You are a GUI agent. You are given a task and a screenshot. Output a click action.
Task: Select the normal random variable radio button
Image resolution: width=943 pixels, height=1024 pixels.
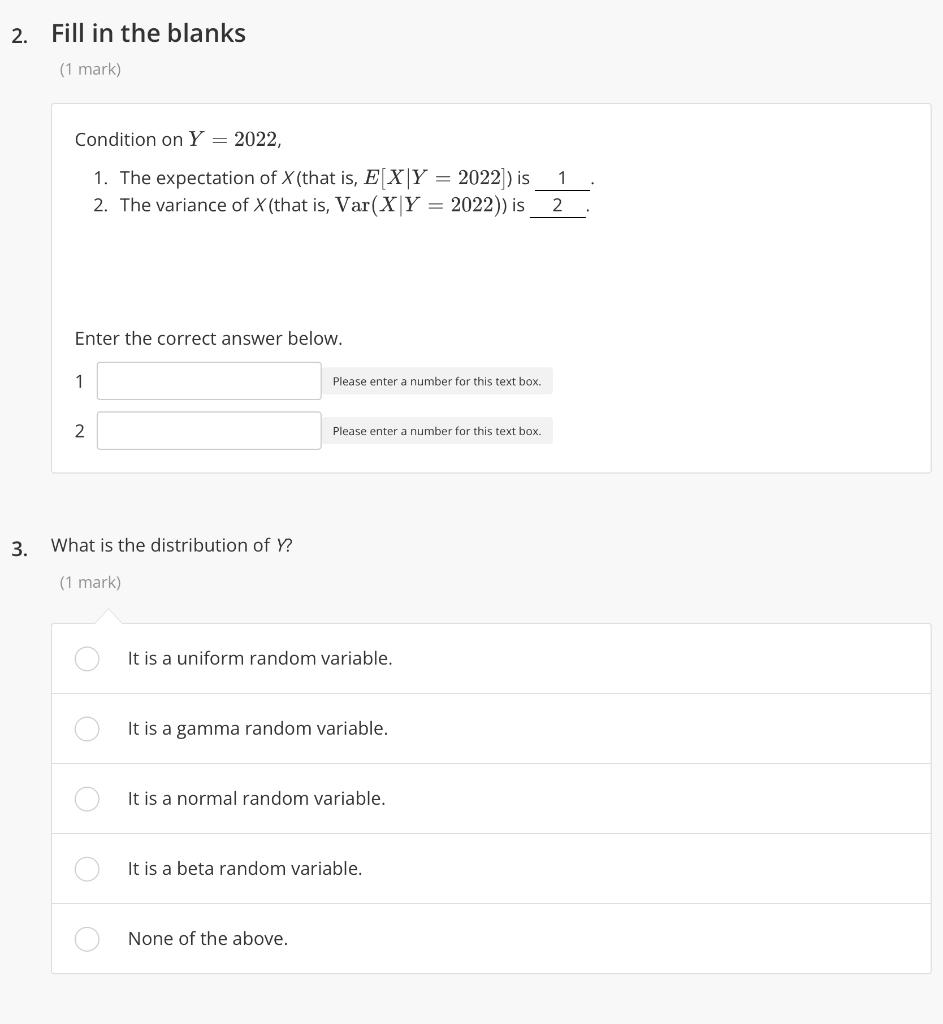pos(87,799)
